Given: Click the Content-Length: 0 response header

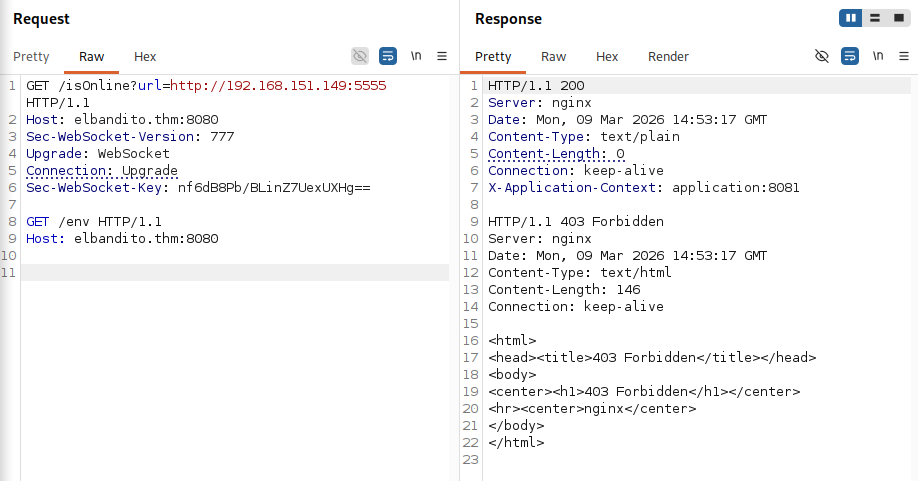Looking at the screenshot, I should click(556, 153).
